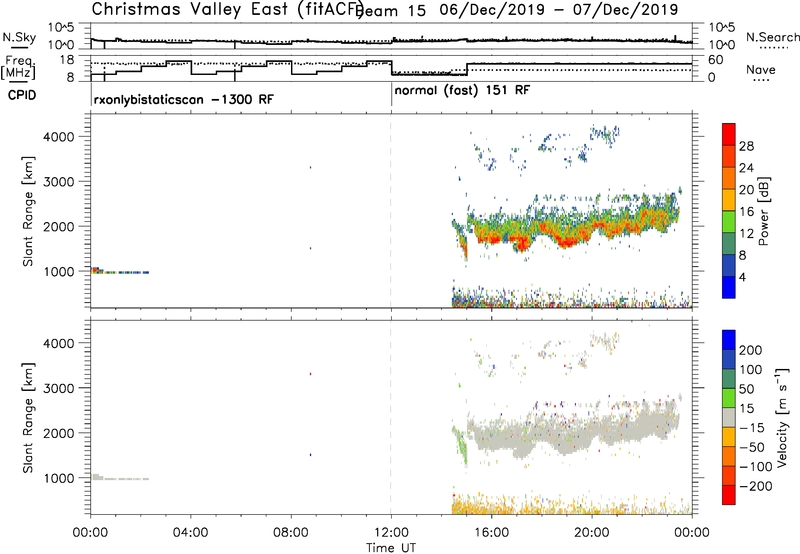Image resolution: width=800 pixels, height=554 pixels.
Task: Select the 'rxonlybistaticscan -1300 RF' mode text
Action: pyautogui.click(x=184, y=99)
